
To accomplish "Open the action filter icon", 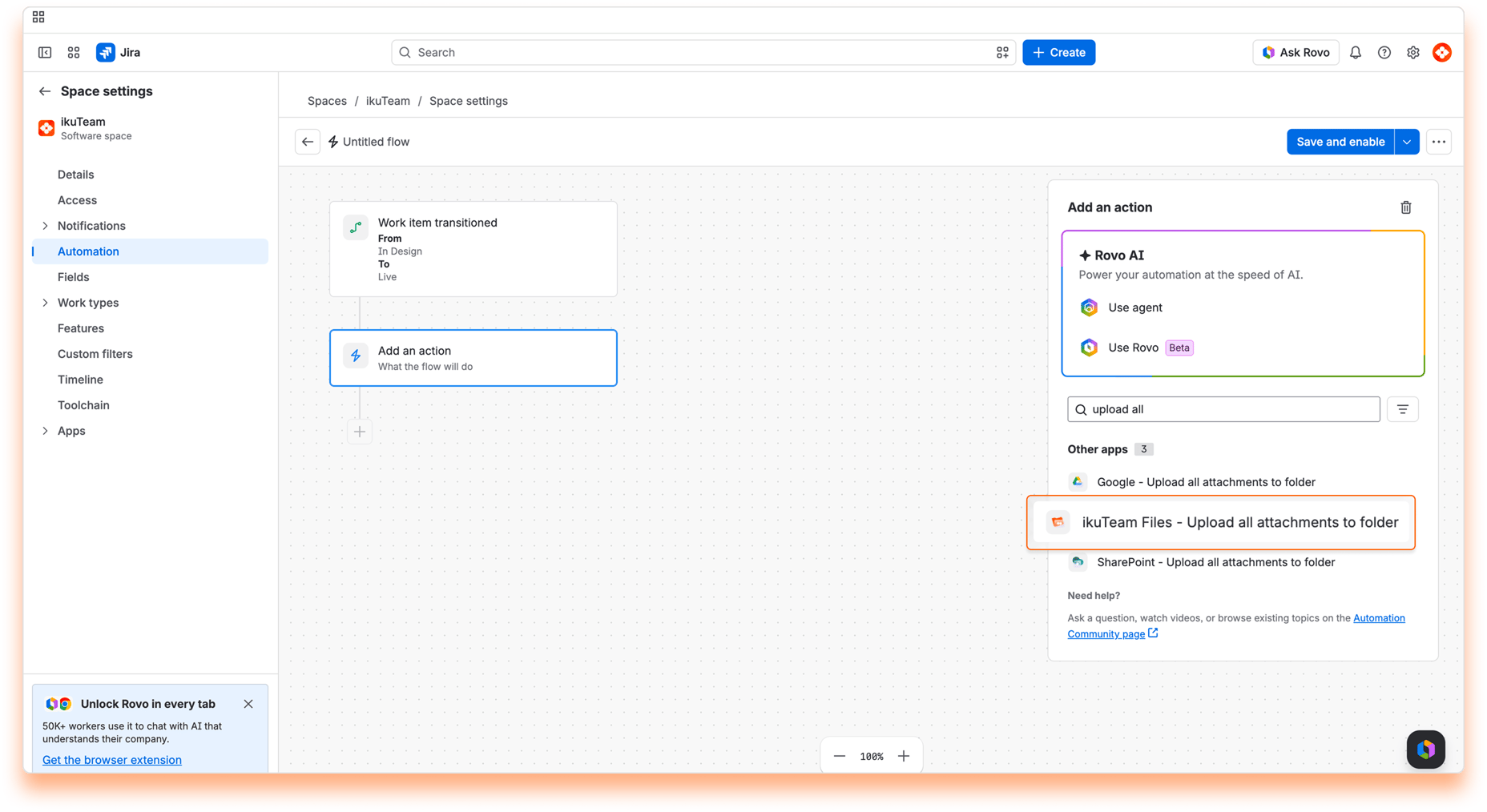I will tap(1403, 409).
